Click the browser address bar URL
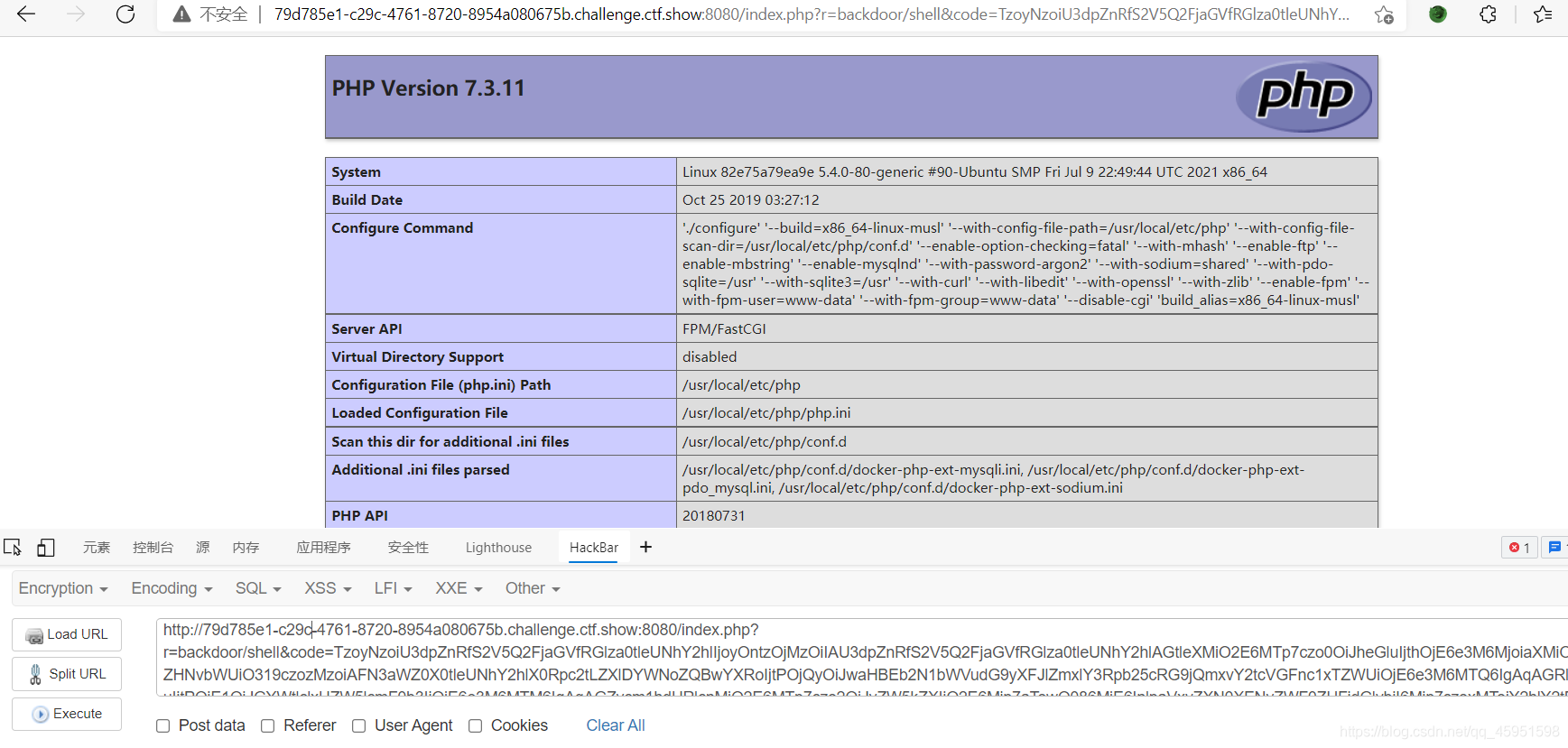The image size is (1568, 748). point(812,14)
